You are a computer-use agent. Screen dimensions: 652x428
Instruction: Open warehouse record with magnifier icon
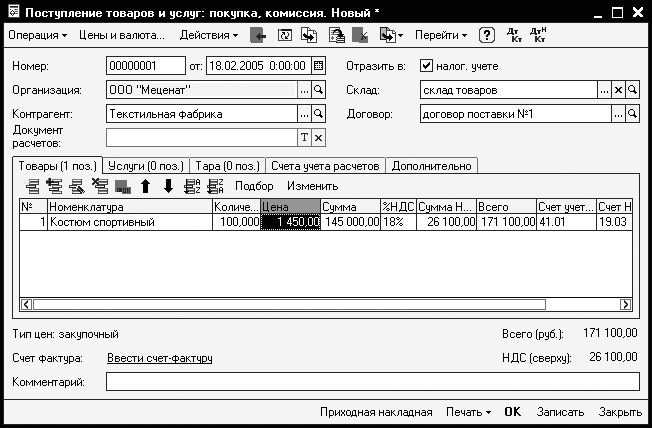click(632, 90)
